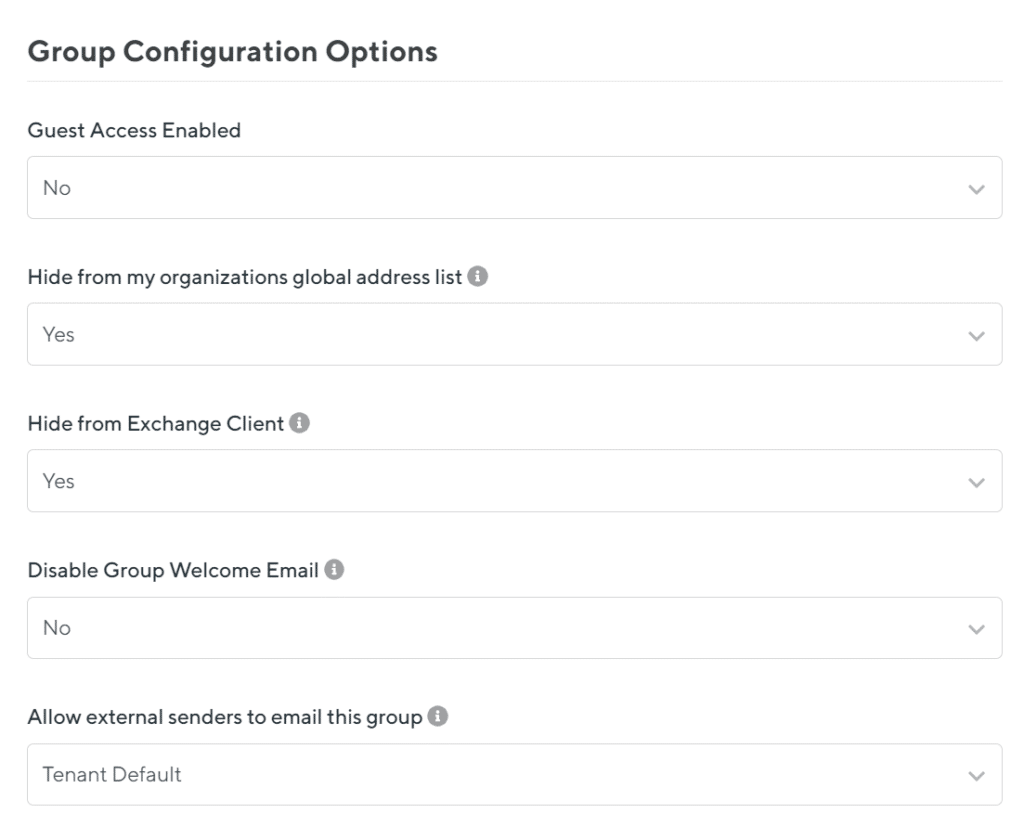1024x826 pixels.
Task: Click the allow external senders label text
Action: (x=230, y=714)
